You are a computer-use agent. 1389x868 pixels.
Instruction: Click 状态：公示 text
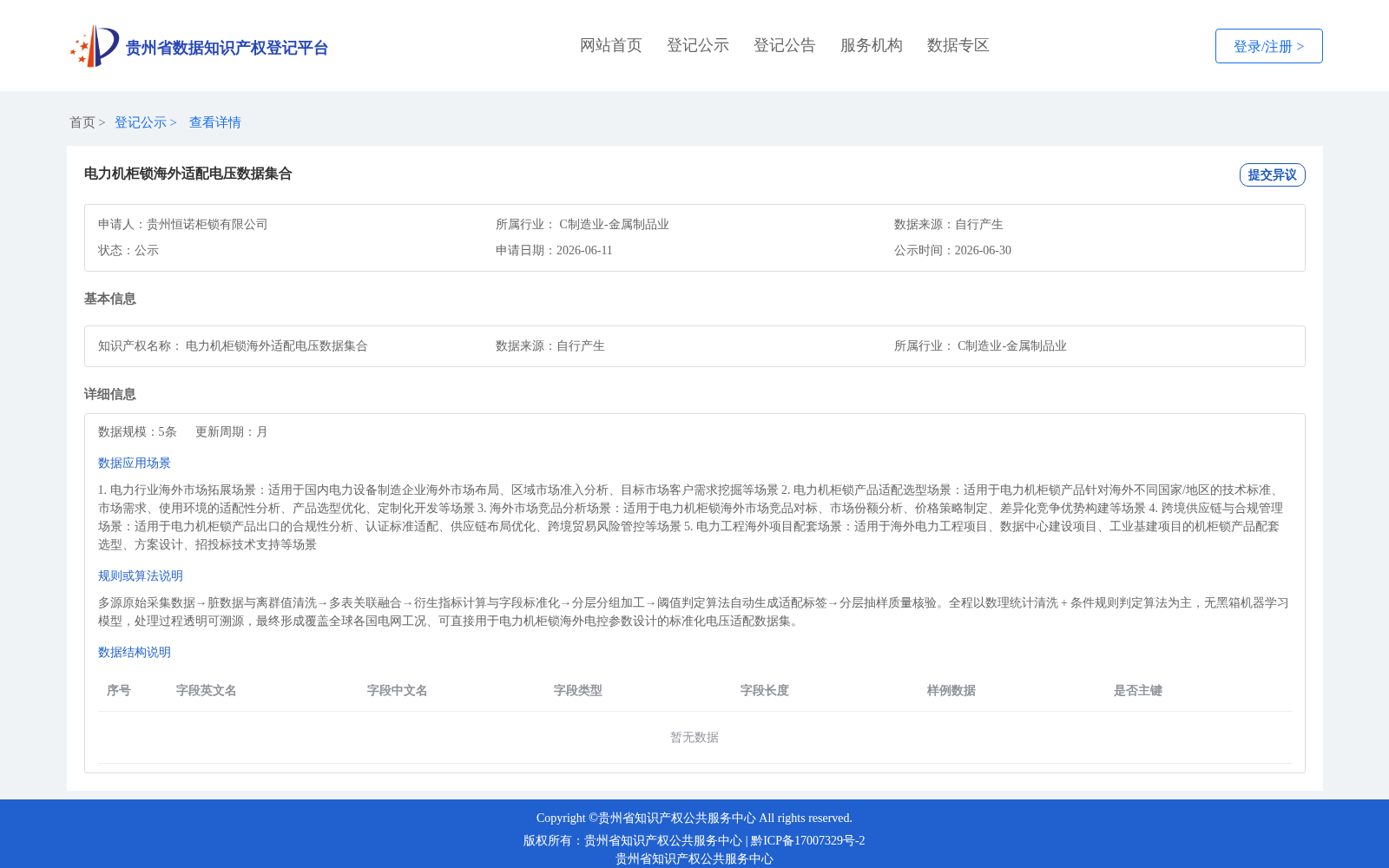tap(128, 250)
